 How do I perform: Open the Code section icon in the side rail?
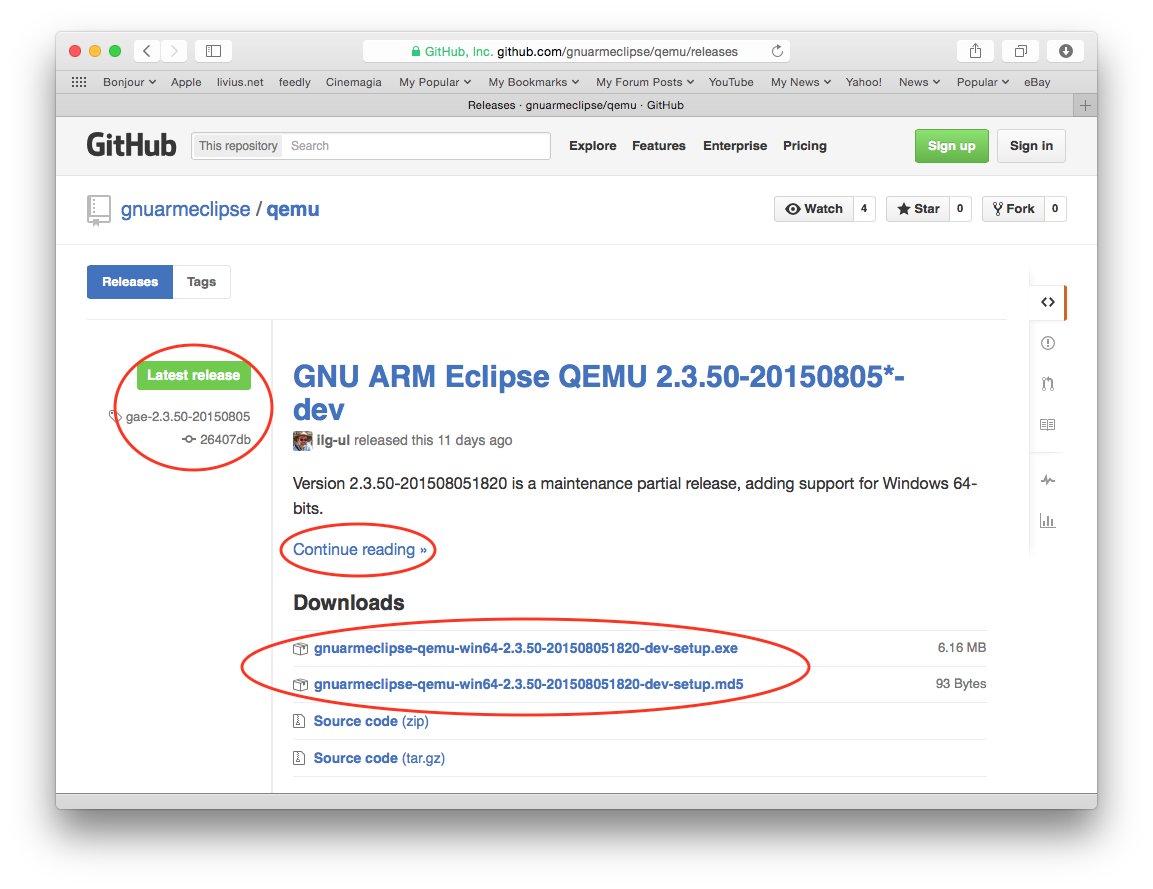pos(1048,302)
